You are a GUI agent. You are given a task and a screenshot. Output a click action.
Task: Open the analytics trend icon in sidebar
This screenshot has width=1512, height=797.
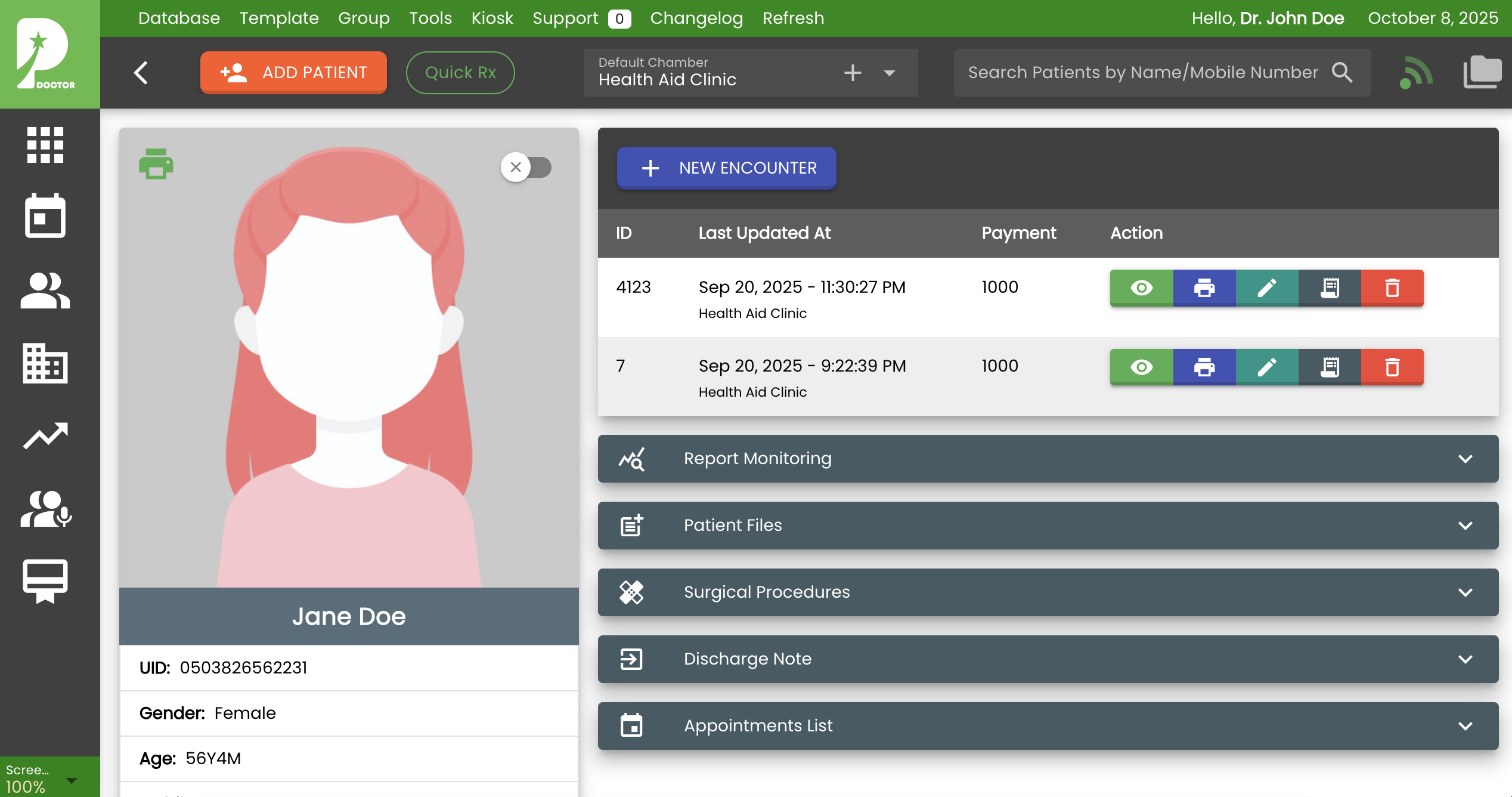click(45, 436)
